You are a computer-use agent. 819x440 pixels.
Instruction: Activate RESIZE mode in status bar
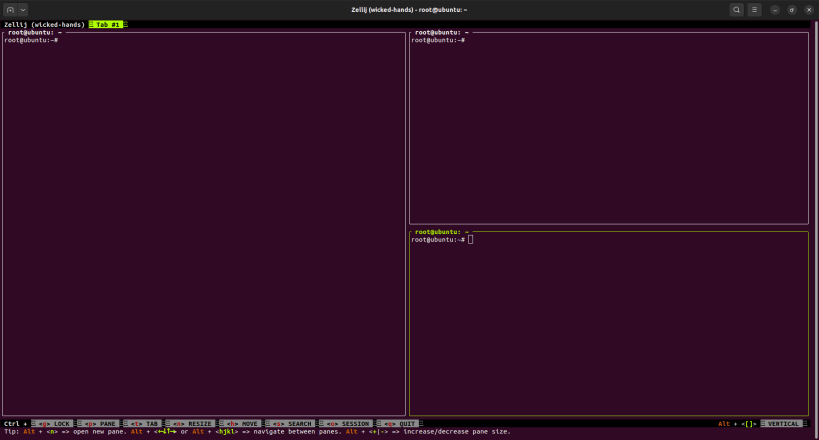tap(192, 424)
